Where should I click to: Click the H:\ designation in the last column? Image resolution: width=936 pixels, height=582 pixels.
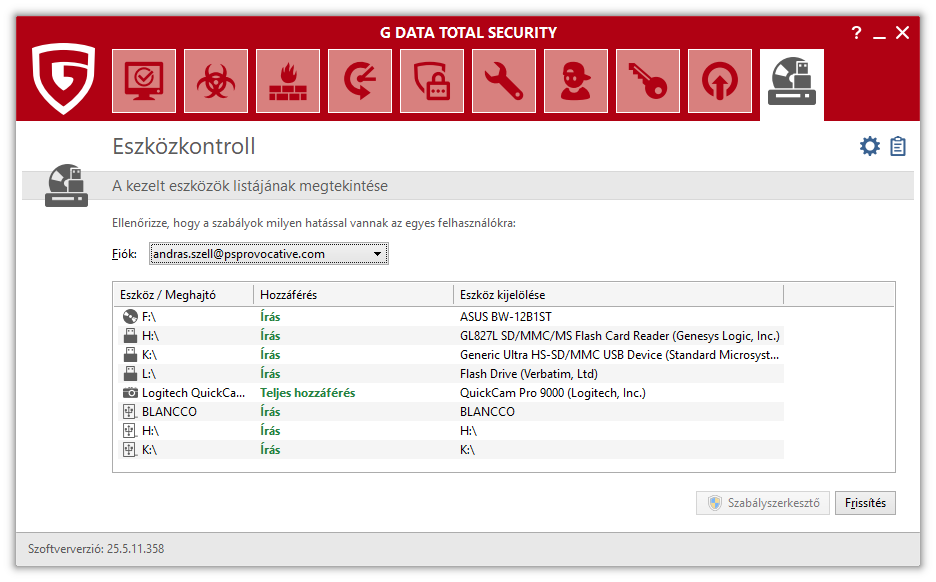point(468,431)
